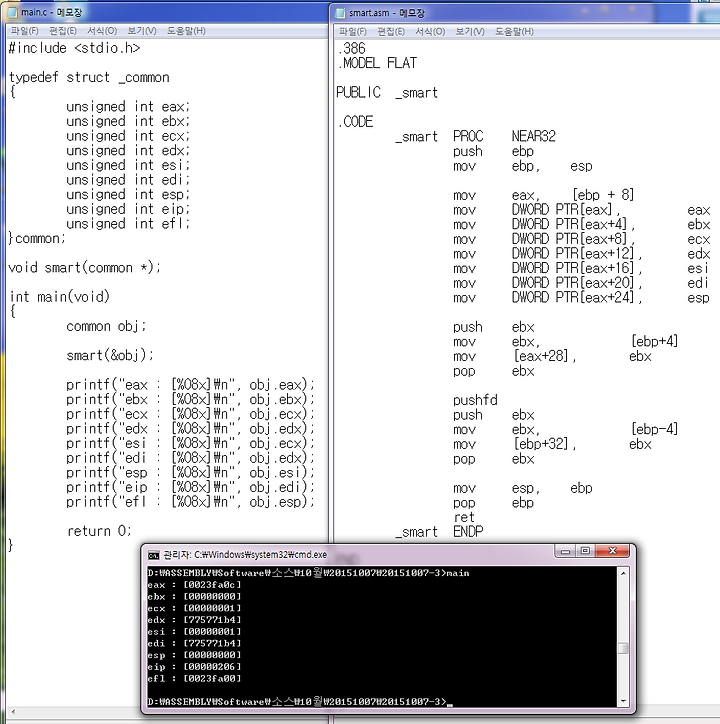Open 도움말(H) menu in smart.asm Notepad
Screen dimensions: 720x724
click(514, 31)
